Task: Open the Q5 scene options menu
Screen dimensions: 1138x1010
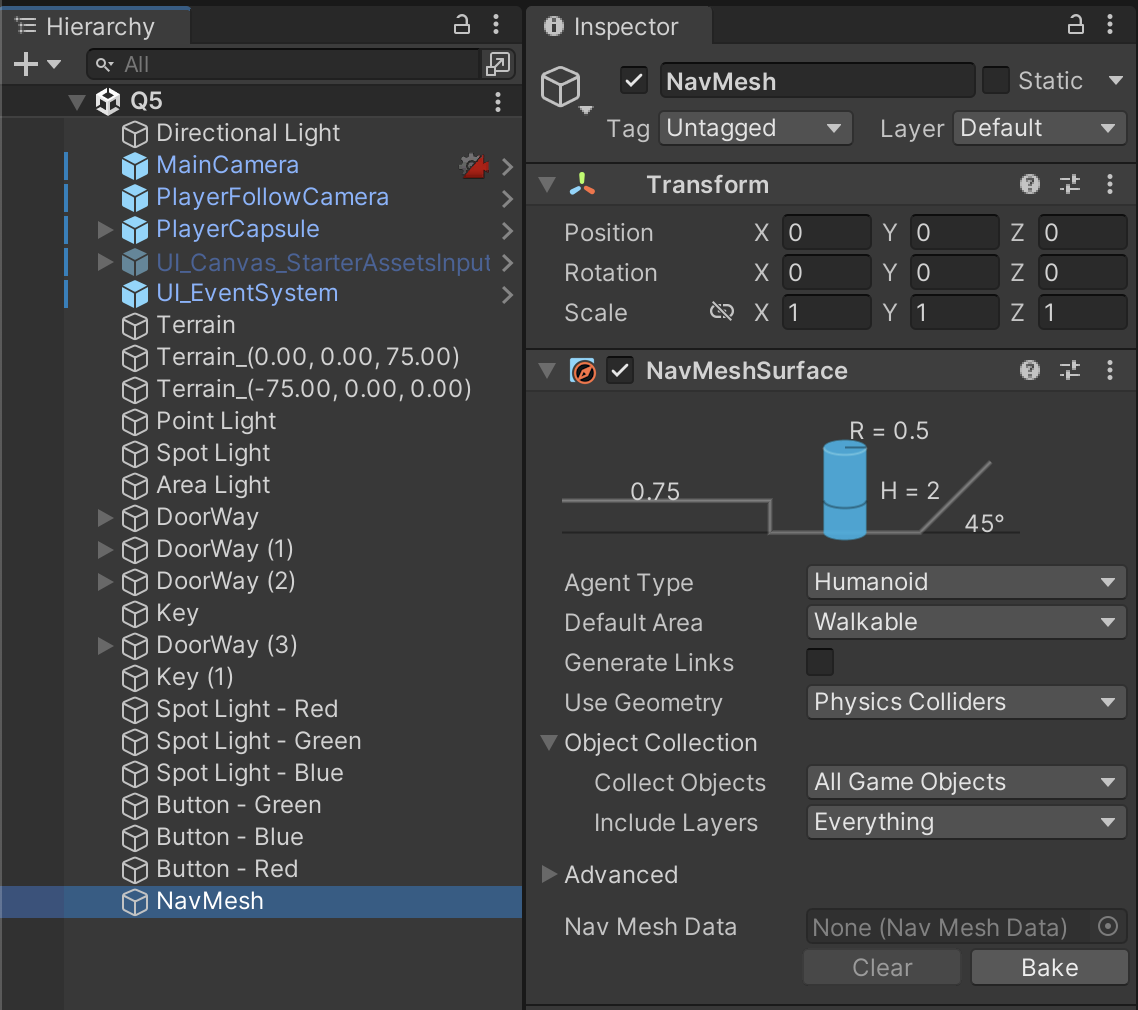Action: [498, 101]
